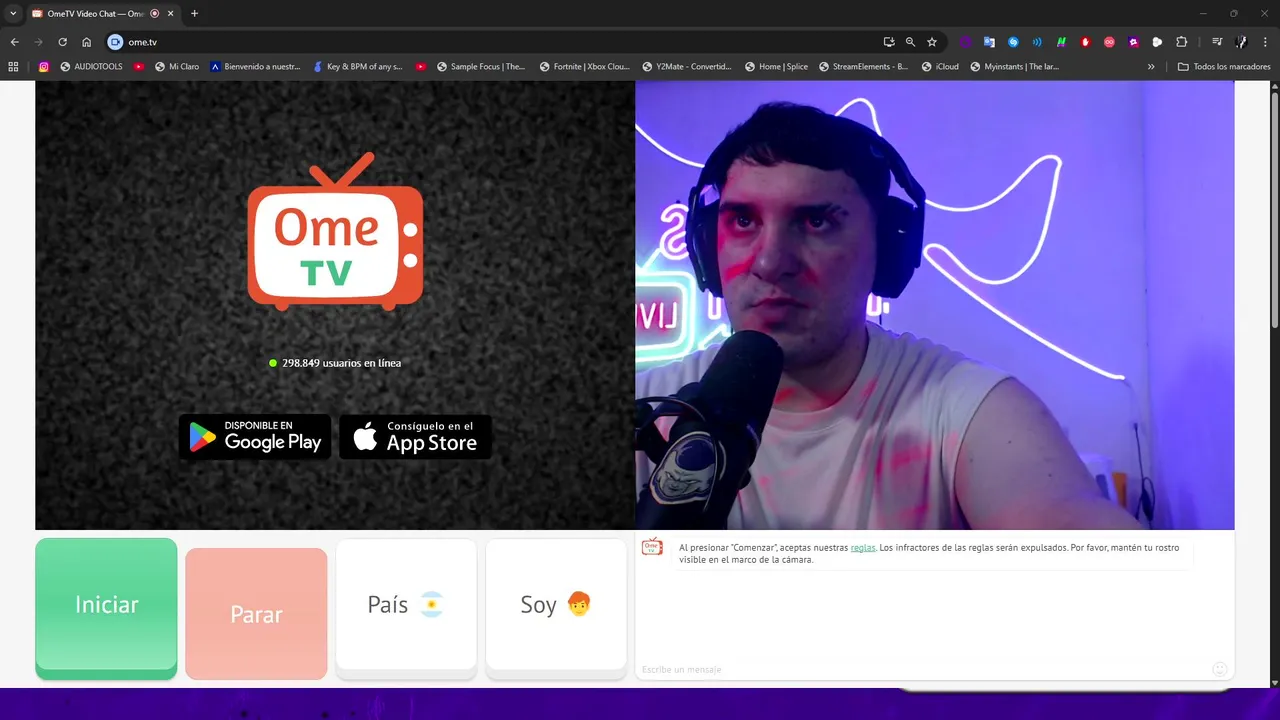
Task: Open the Key & BPM bookmark
Action: coord(358,67)
